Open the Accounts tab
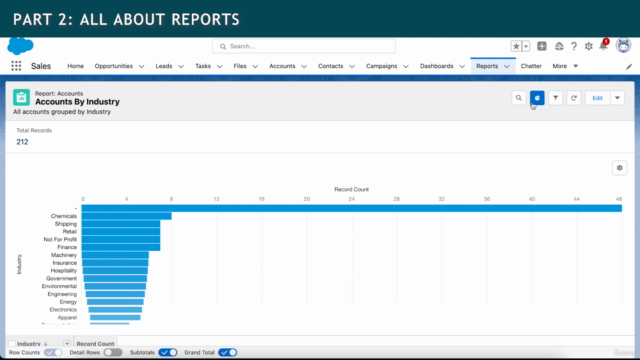640x360 pixels. (282, 66)
